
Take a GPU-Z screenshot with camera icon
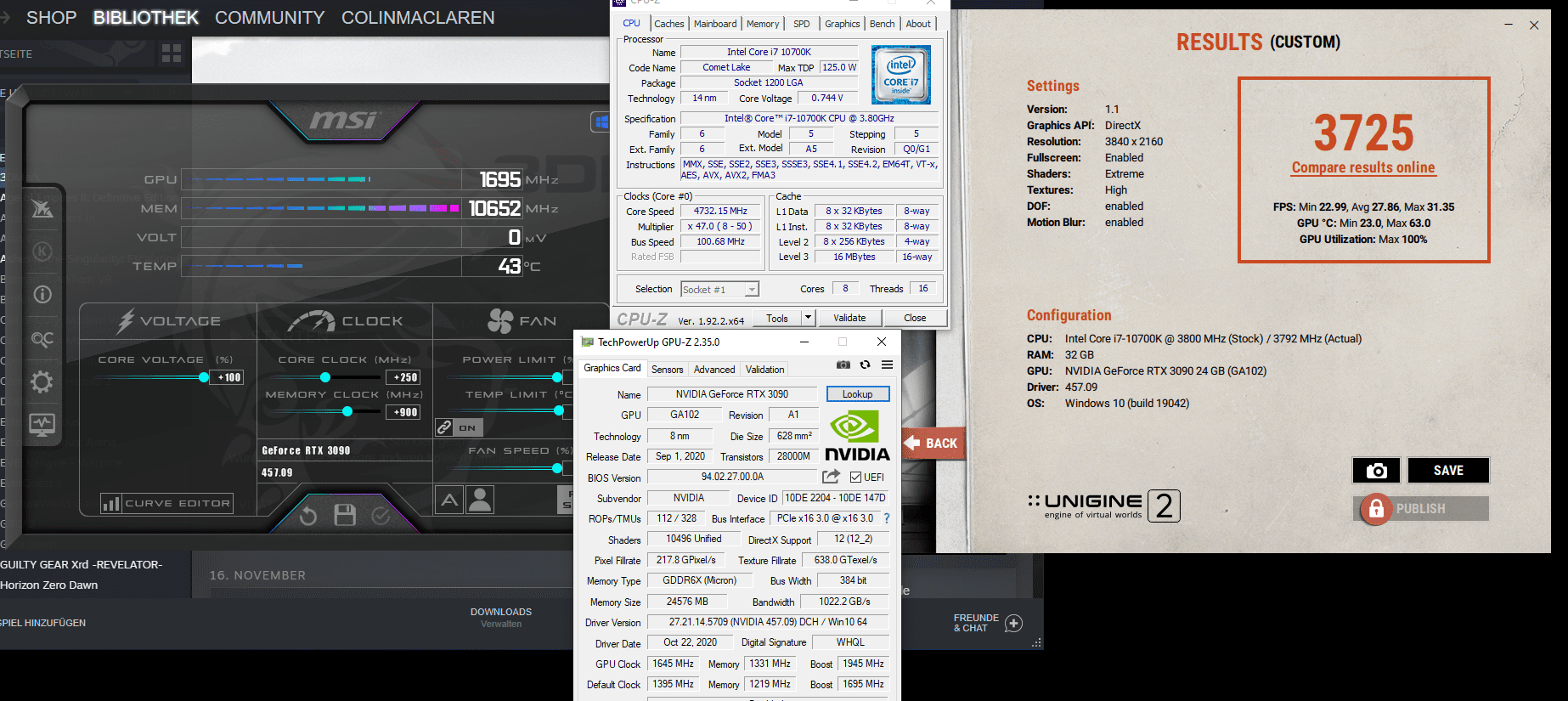coord(843,365)
